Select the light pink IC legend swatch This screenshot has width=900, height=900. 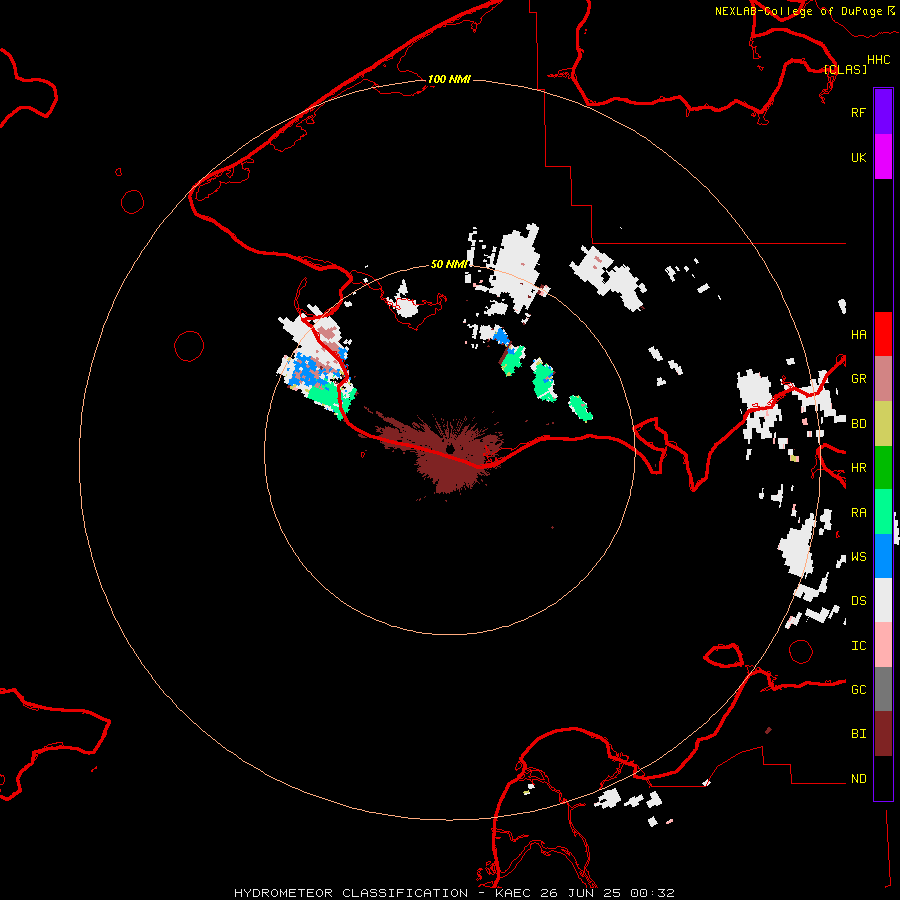coord(883,645)
